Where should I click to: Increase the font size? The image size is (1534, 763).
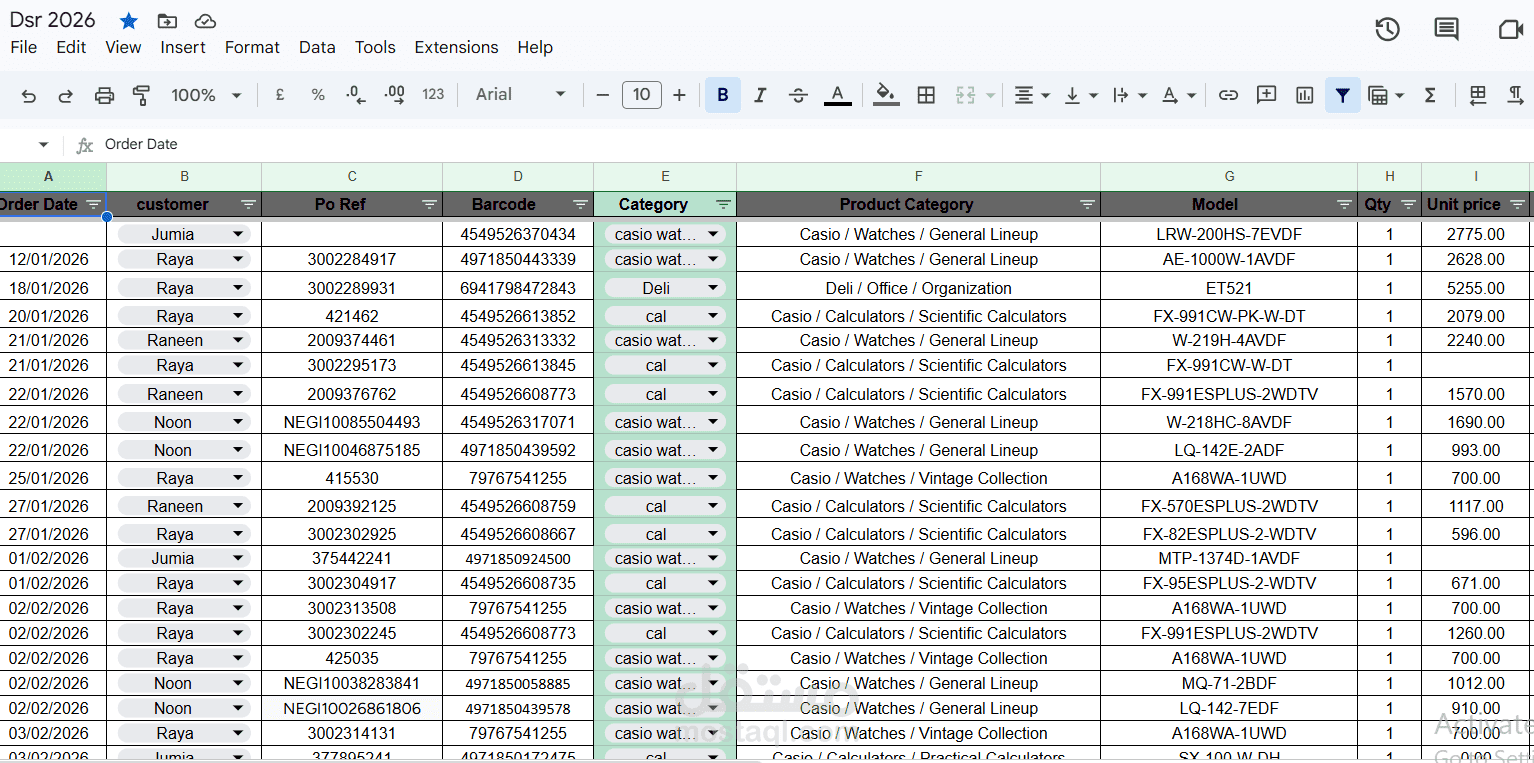(679, 95)
